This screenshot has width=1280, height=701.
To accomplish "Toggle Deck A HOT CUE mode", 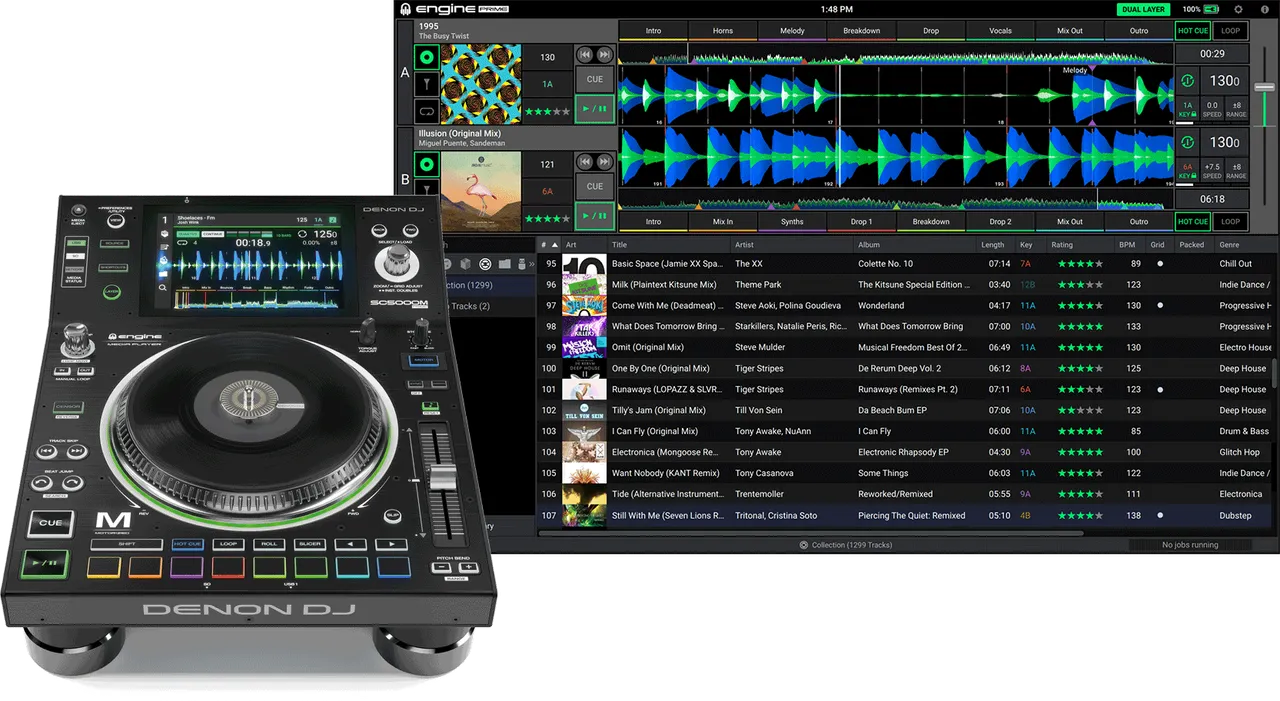I will pos(1193,31).
